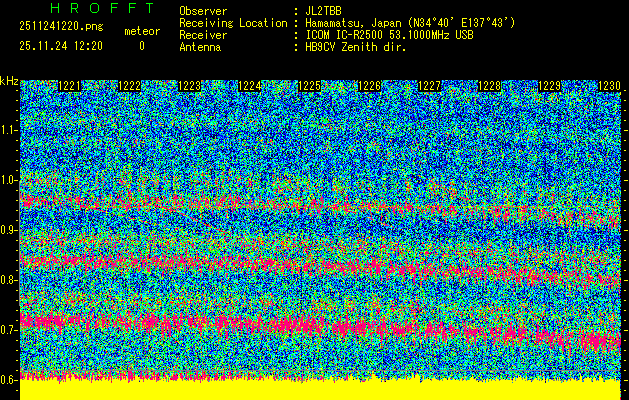
Task: Select the 1230 time marker
Action: click(608, 86)
